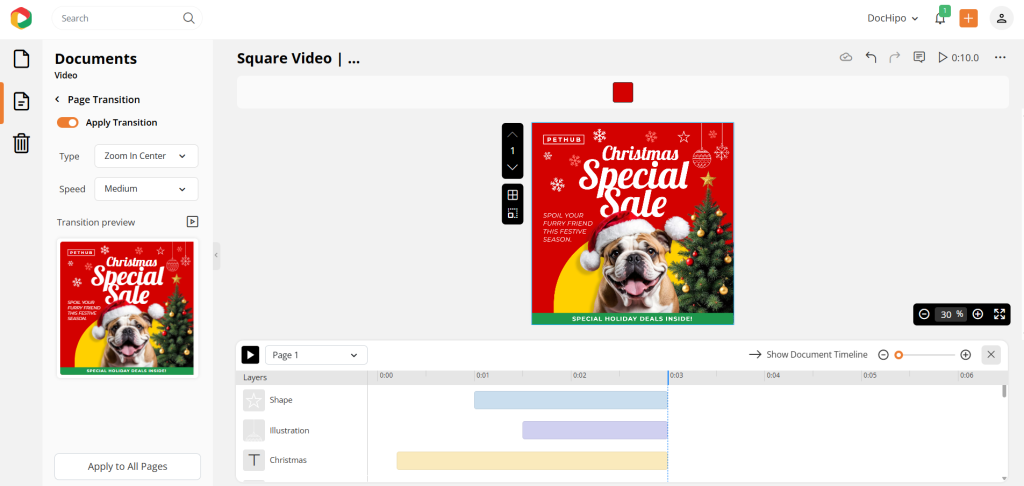Click the blue Shape timeline bar
This screenshot has height=486, width=1024.
pyautogui.click(x=571, y=400)
